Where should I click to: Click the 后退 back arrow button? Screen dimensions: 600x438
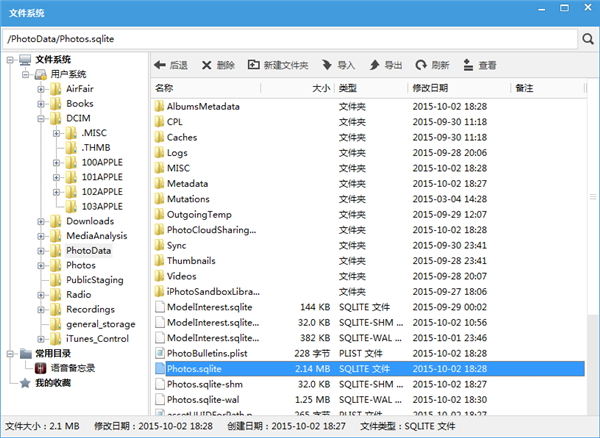pos(171,65)
